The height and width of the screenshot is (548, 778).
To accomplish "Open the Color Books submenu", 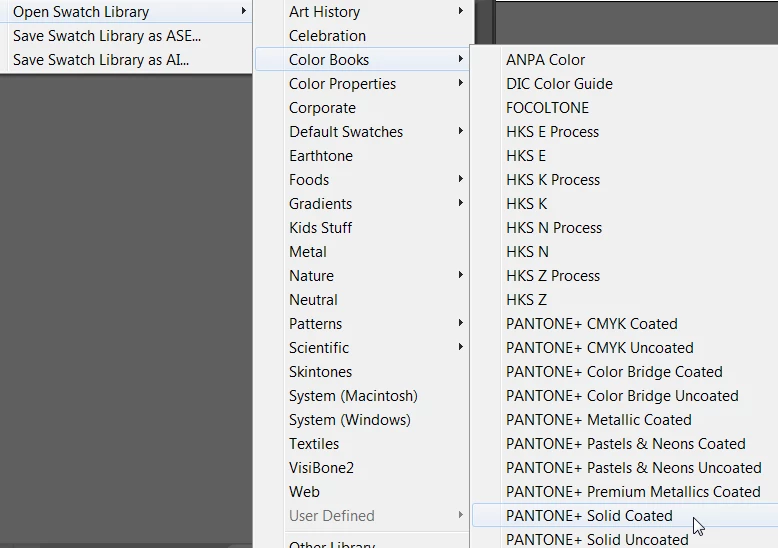I will (362, 60).
